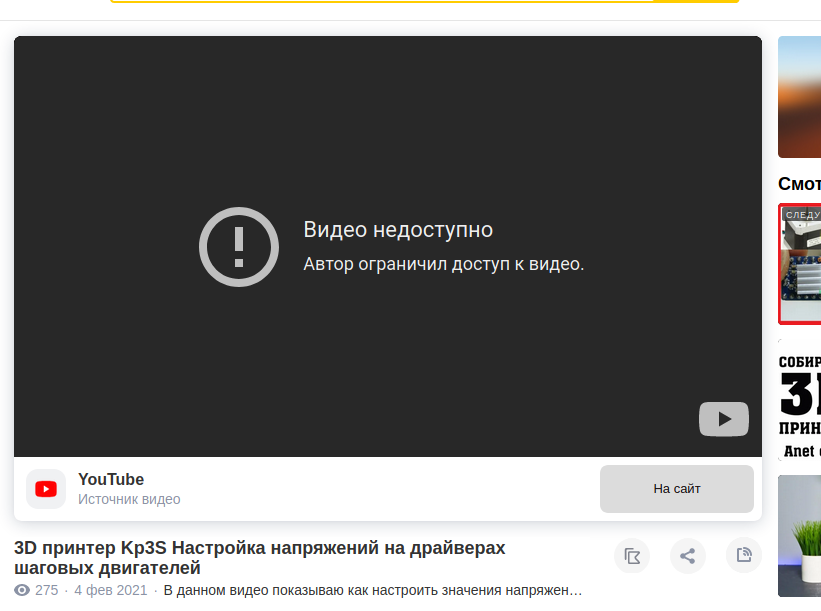
Task: Click the add to collection icon
Action: (632, 556)
